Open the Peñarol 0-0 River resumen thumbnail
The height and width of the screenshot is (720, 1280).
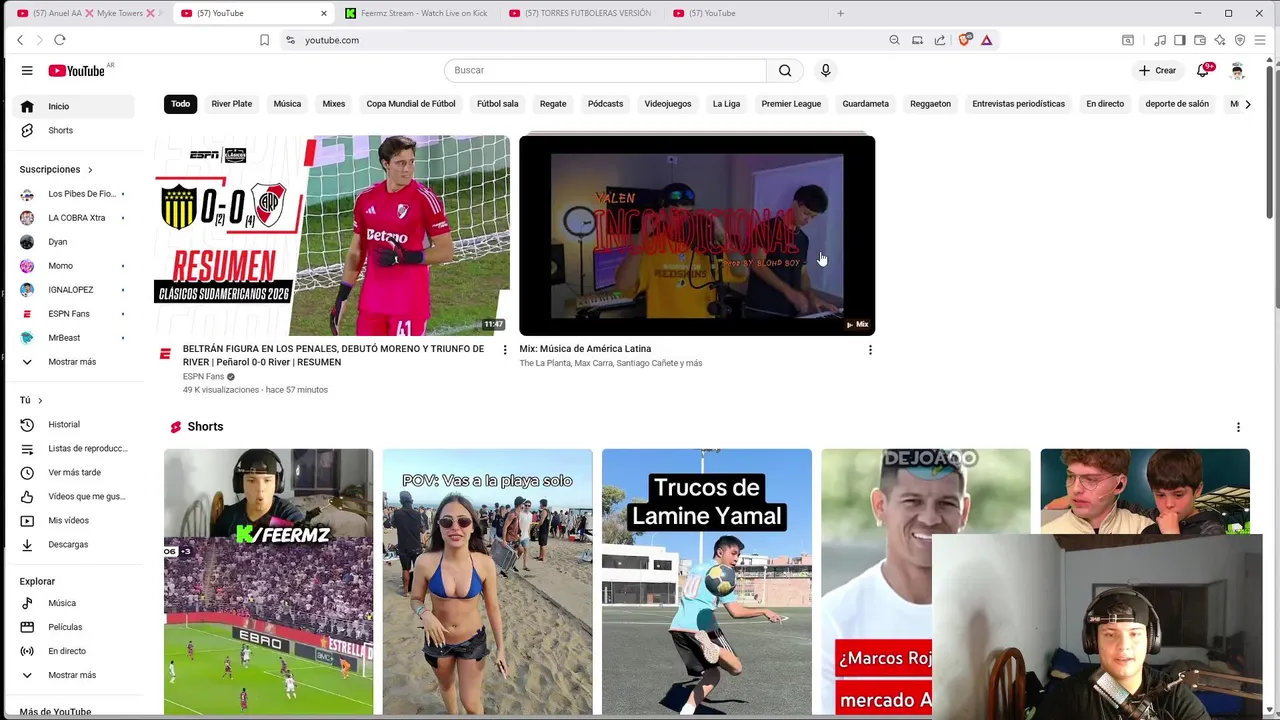332,235
